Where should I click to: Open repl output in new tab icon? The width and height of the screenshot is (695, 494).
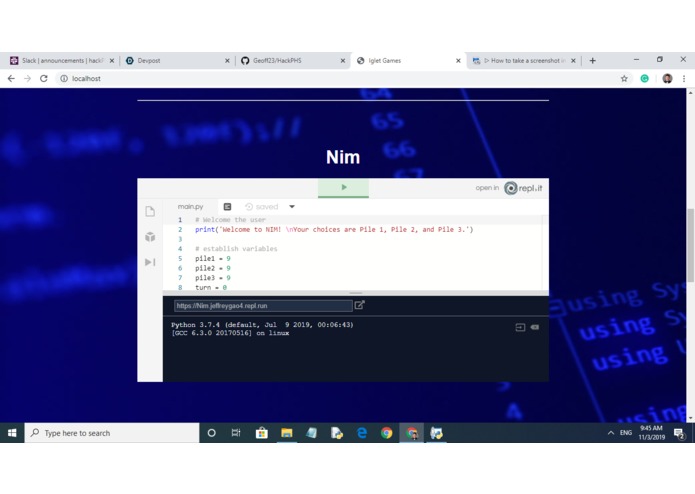pos(359,305)
